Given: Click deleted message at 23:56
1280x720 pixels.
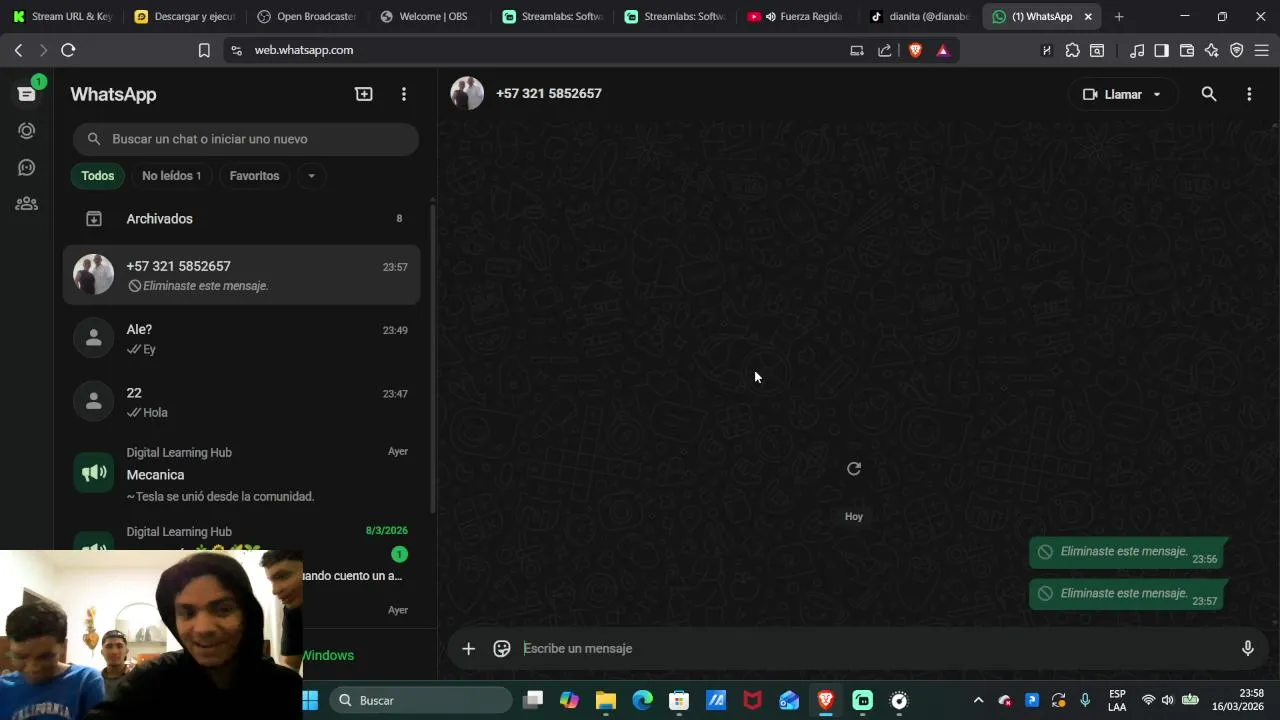Looking at the screenshot, I should (x=1126, y=552).
